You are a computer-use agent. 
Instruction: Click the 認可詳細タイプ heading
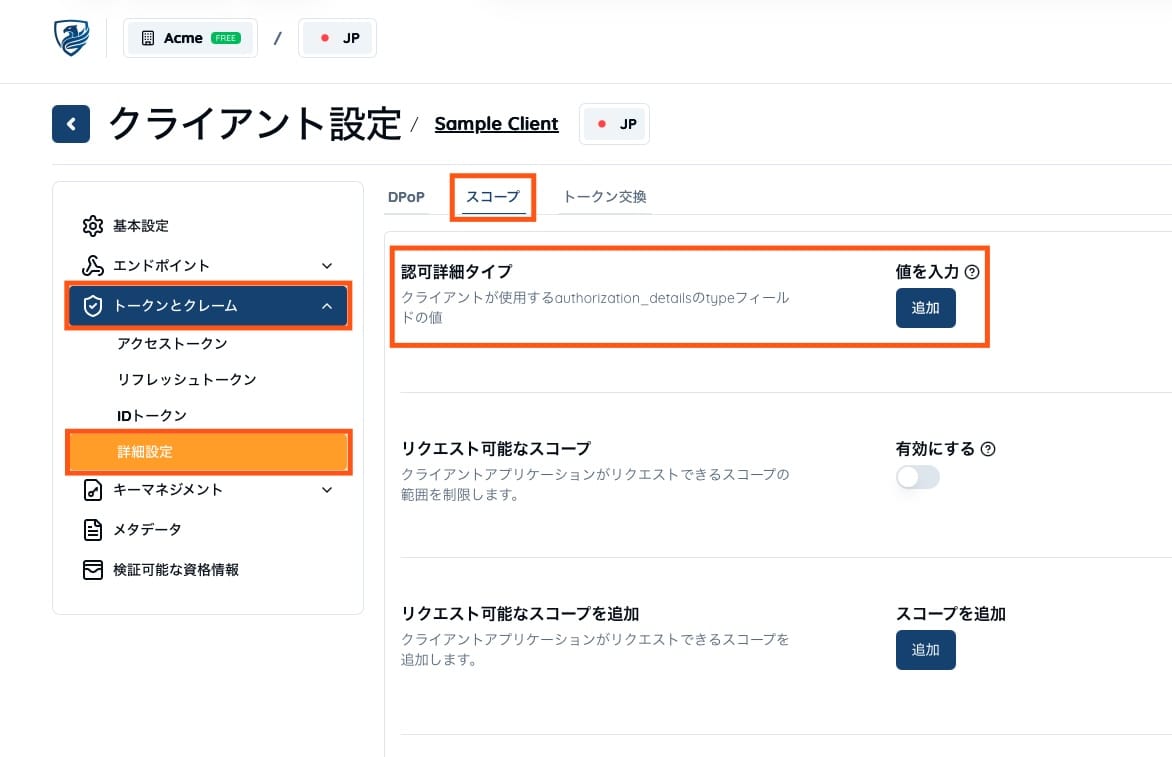click(457, 272)
